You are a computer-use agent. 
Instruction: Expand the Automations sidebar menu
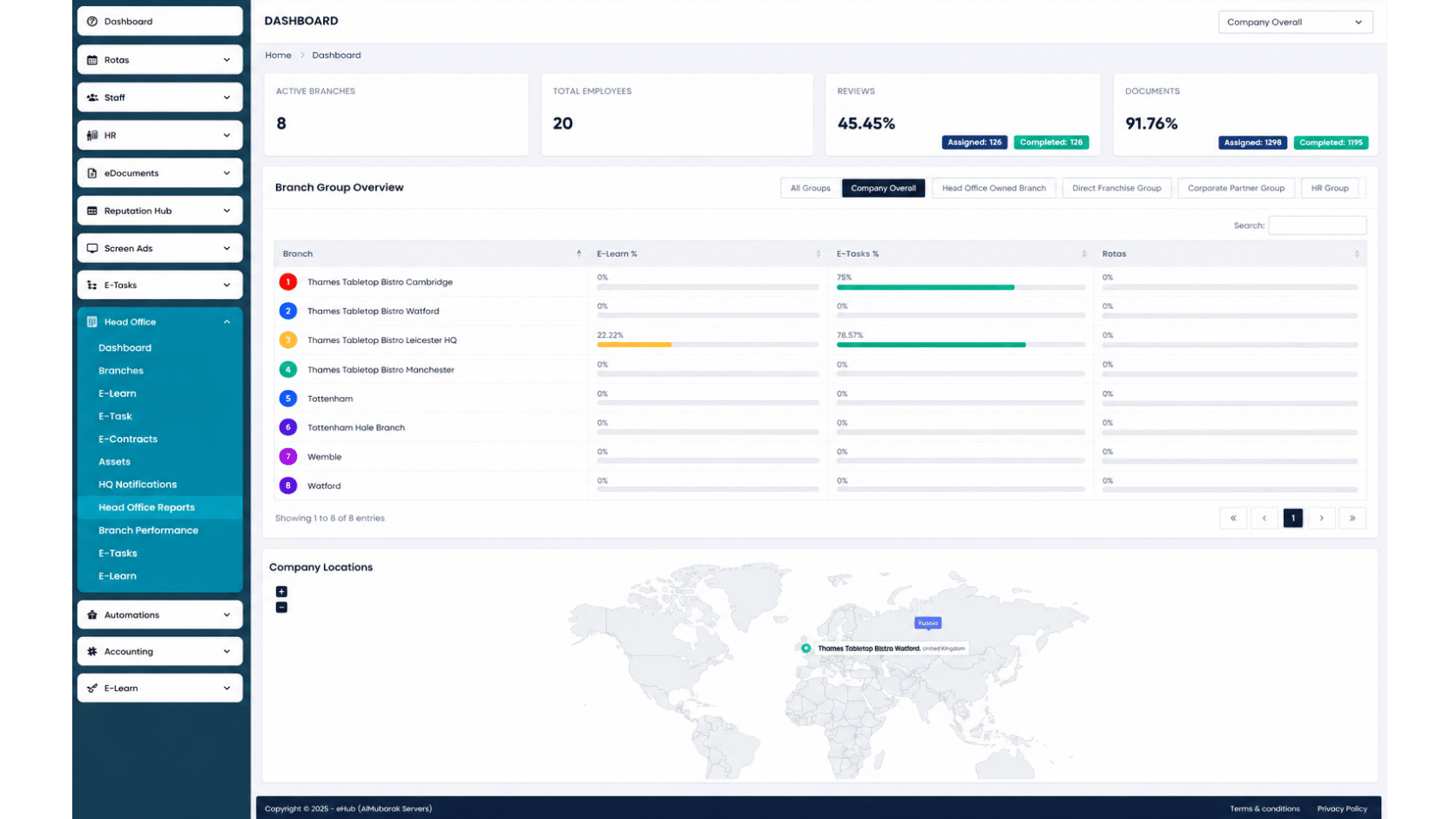pyautogui.click(x=159, y=615)
